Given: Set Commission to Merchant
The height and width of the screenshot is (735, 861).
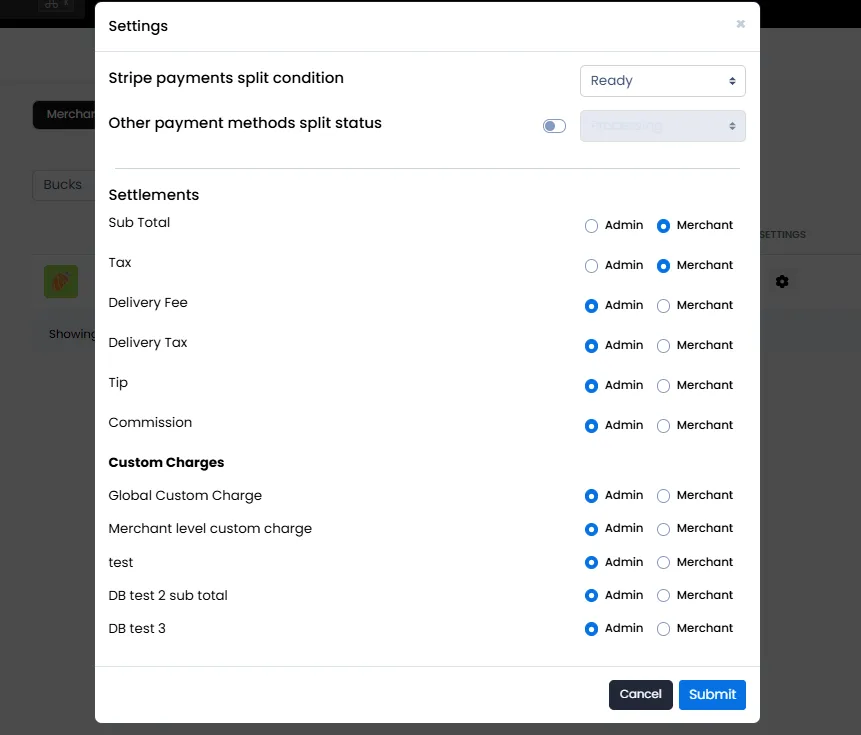Looking at the screenshot, I should coord(663,426).
